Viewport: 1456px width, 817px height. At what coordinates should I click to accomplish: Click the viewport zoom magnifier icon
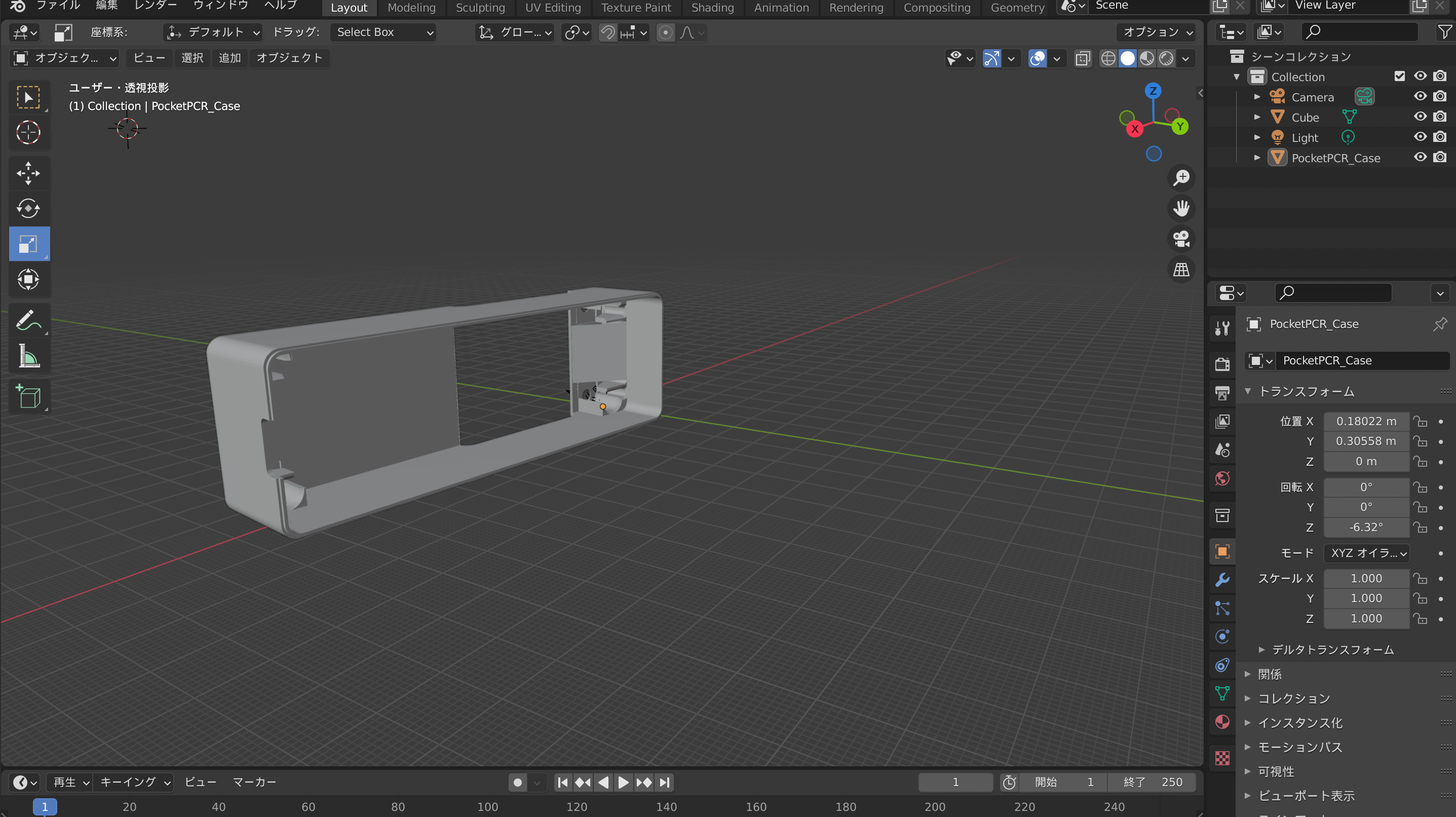1181,177
